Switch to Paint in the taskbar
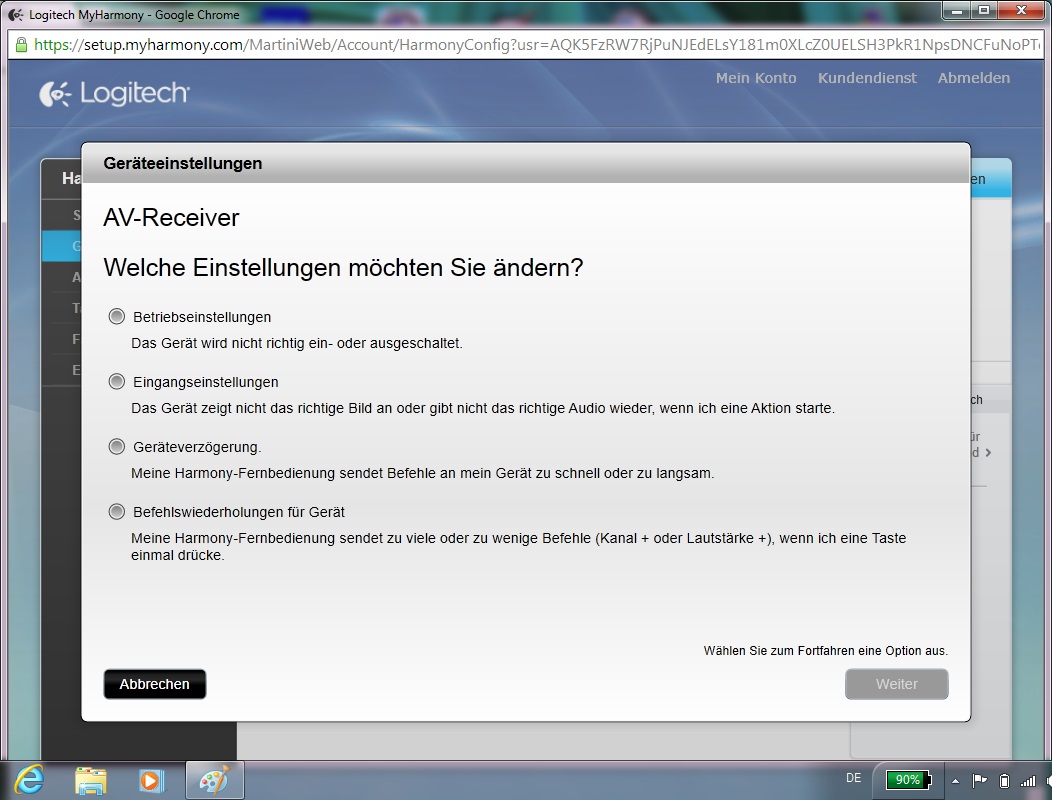 213,779
